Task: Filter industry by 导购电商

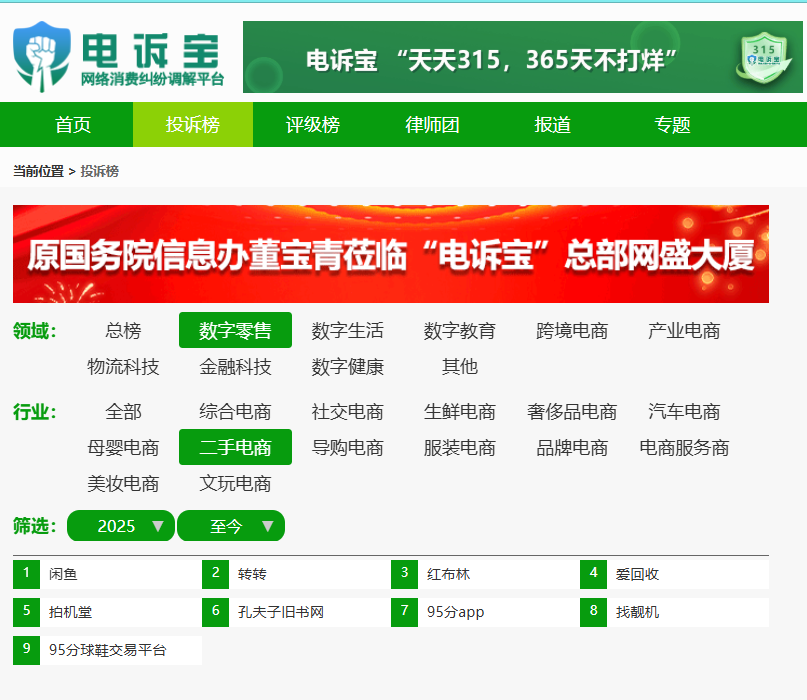Action: click(x=347, y=448)
